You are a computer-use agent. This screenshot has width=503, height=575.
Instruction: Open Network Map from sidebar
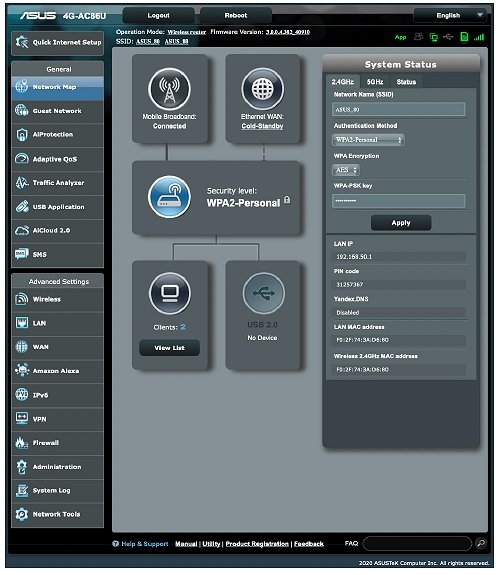point(58,87)
